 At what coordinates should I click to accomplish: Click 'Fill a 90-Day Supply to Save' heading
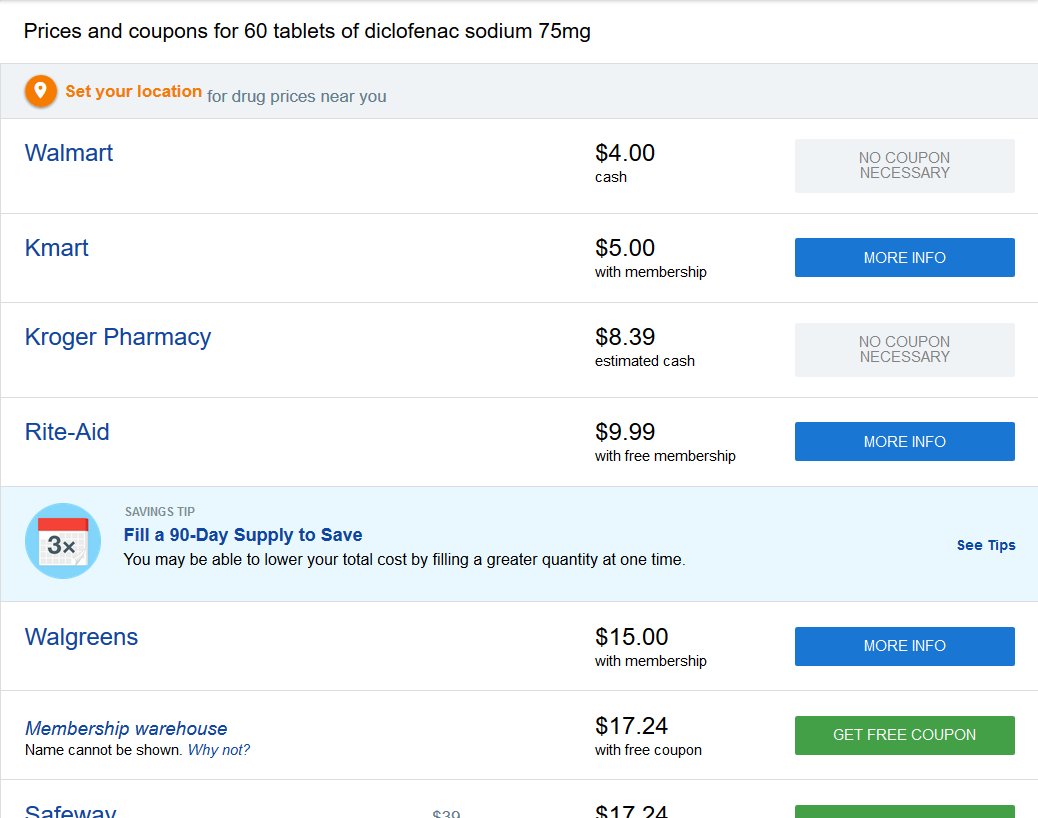243,535
